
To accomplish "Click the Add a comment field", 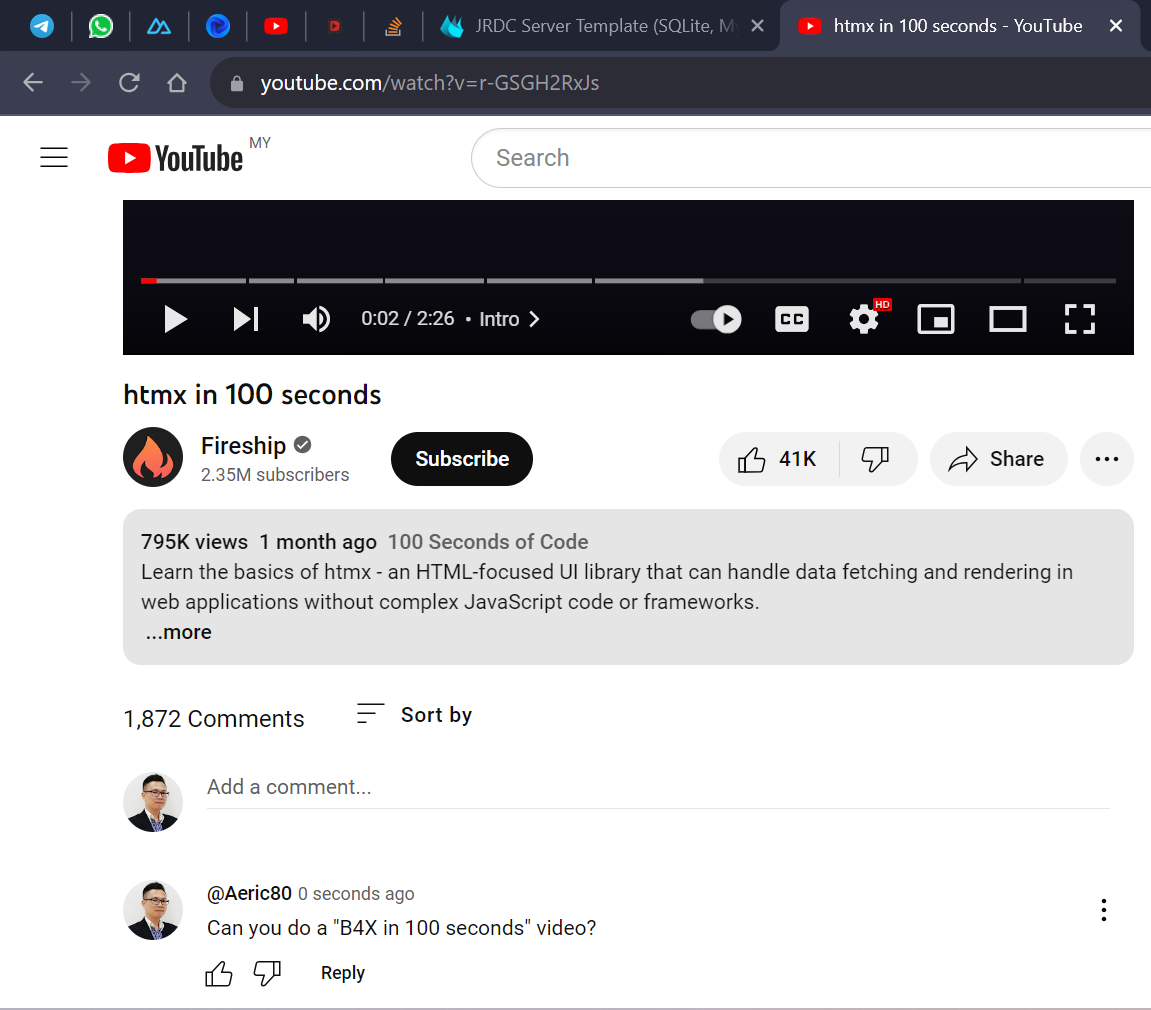I will coord(658,788).
